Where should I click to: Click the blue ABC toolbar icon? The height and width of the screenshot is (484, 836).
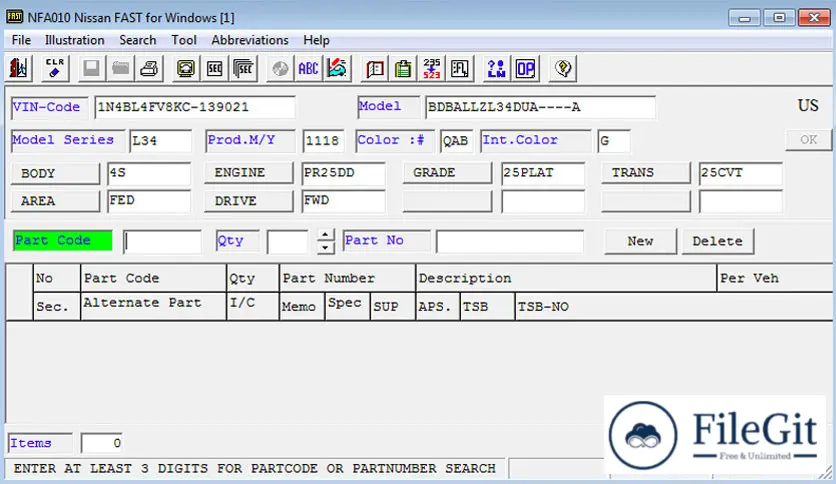[308, 68]
